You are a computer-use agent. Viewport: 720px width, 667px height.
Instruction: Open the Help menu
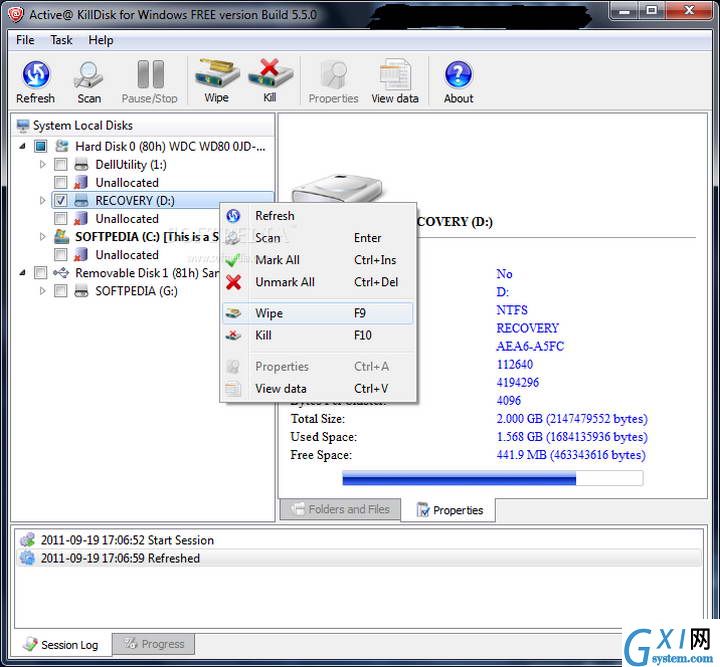coord(101,40)
